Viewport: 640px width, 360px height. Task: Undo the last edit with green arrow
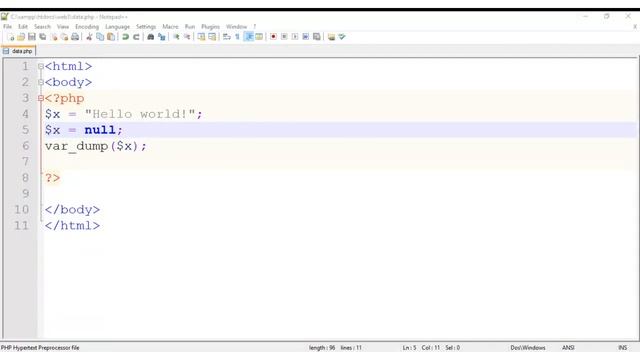[125, 37]
